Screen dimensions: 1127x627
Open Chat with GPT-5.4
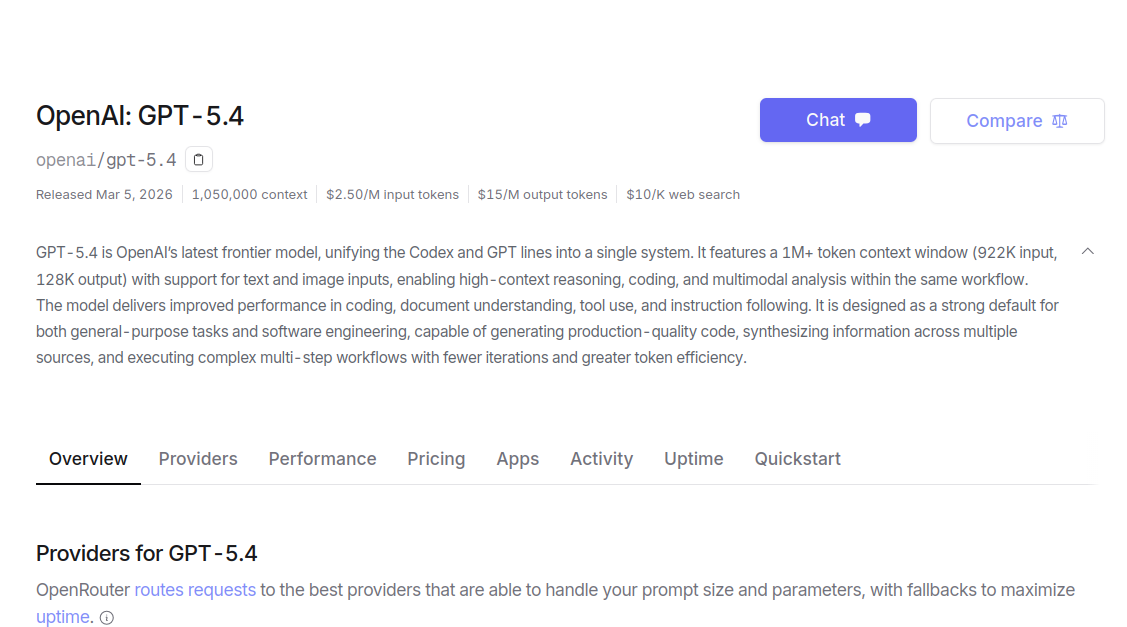coord(838,120)
